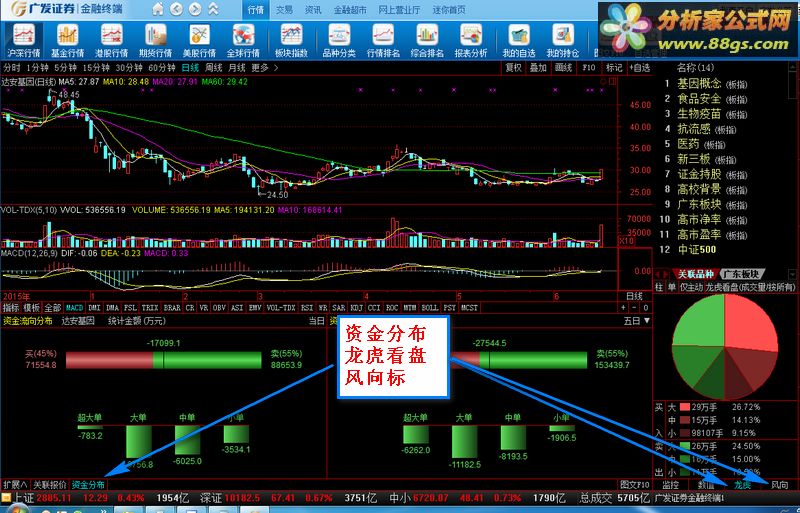The width and height of the screenshot is (800, 513).
Task: Open 报表分析 report analysis icon
Action: pyautogui.click(x=471, y=41)
